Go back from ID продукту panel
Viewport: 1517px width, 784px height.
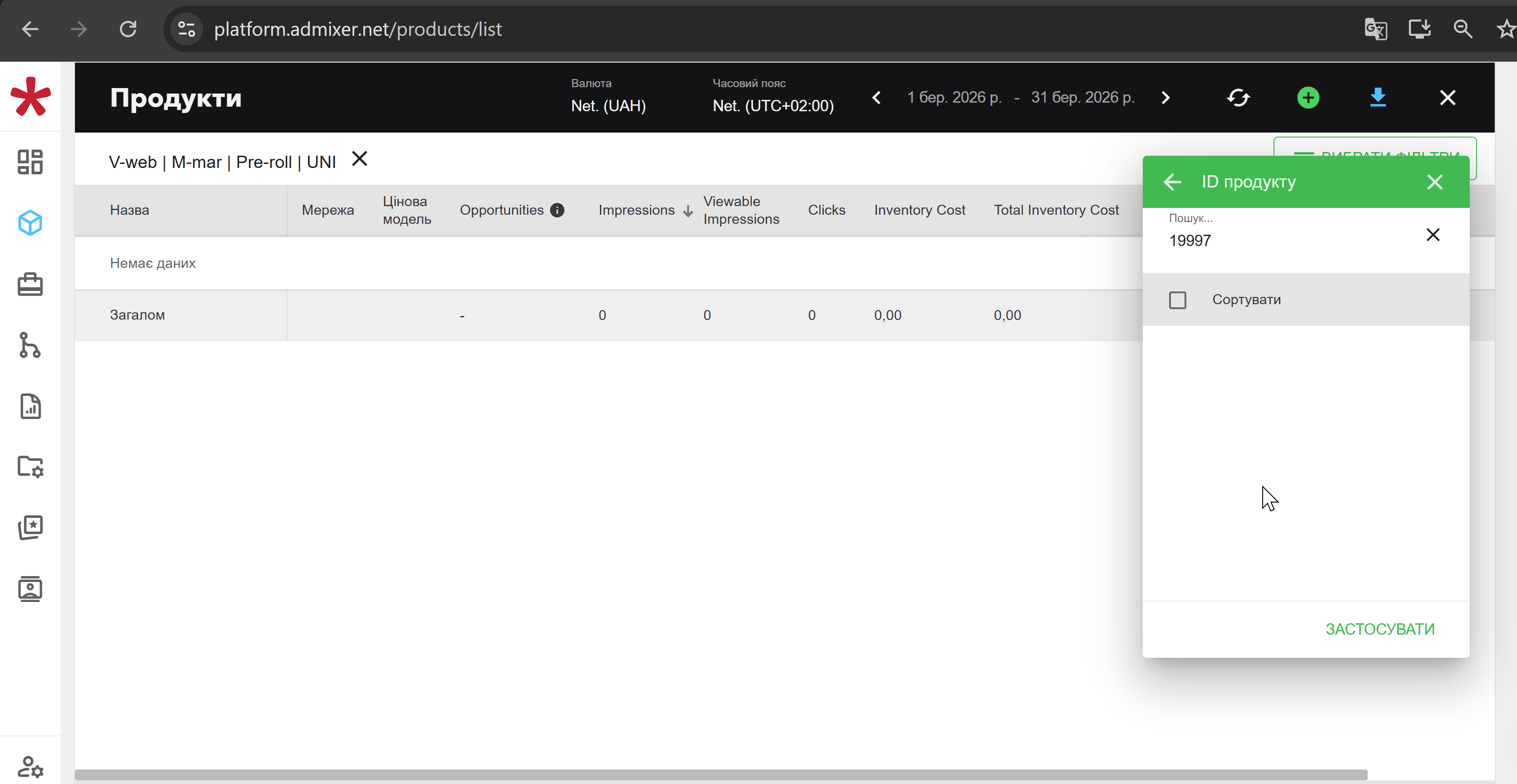(x=1172, y=182)
